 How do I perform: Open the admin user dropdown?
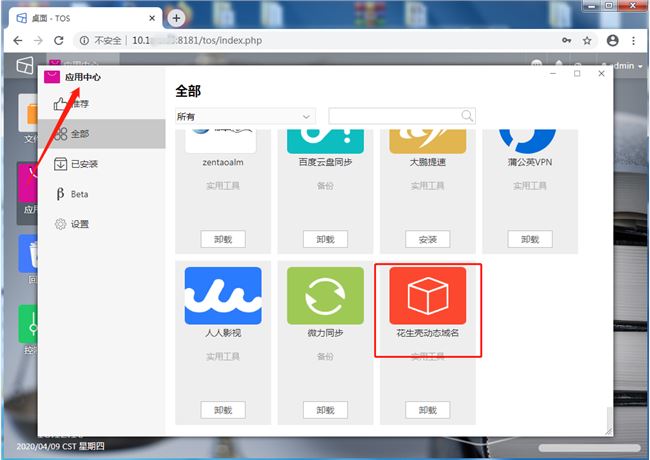621,66
